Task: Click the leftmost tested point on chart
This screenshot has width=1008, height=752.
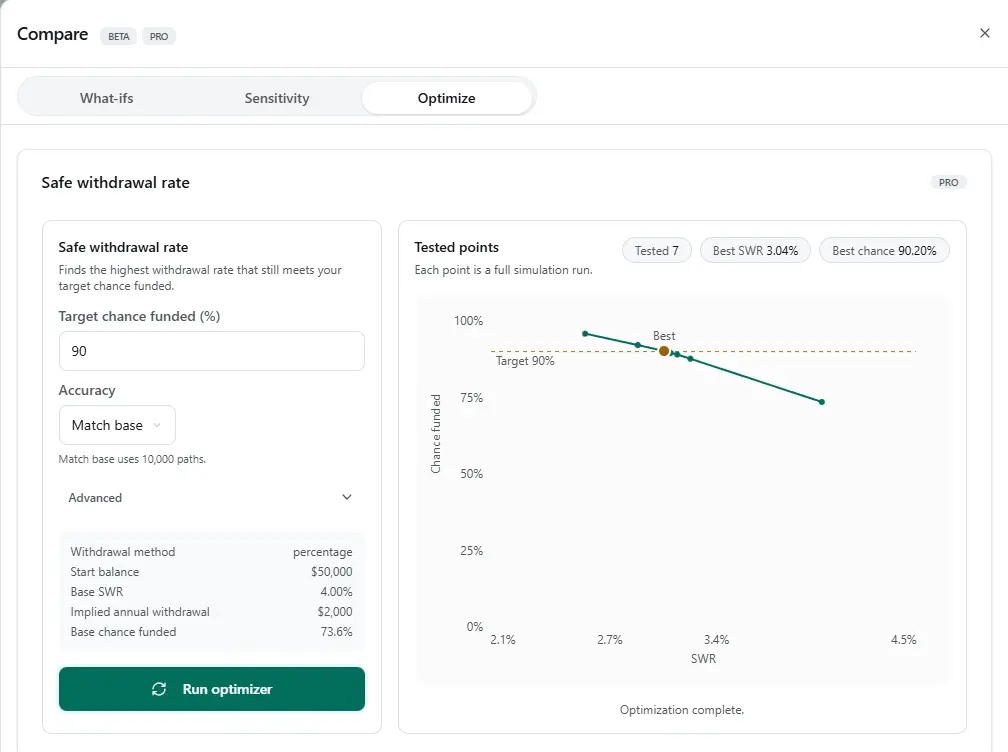Action: tap(585, 334)
